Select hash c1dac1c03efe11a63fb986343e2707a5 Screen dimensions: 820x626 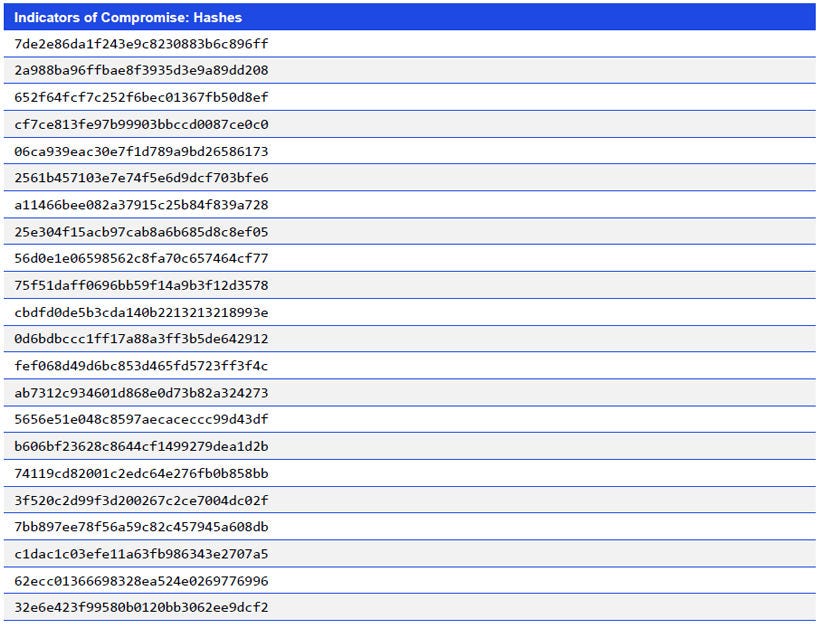(140, 554)
